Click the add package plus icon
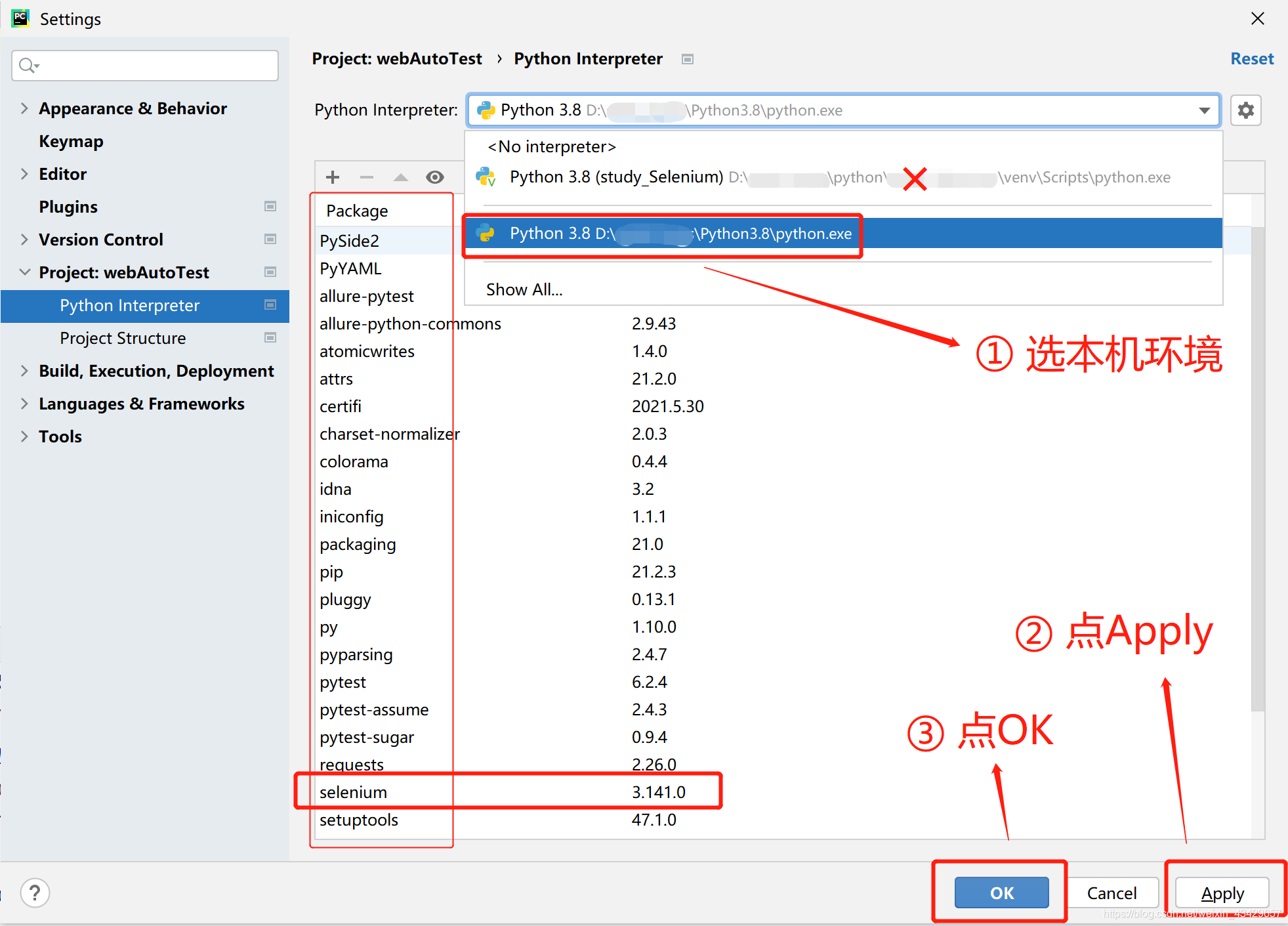Viewport: 1288px width, 926px height. tap(333, 177)
